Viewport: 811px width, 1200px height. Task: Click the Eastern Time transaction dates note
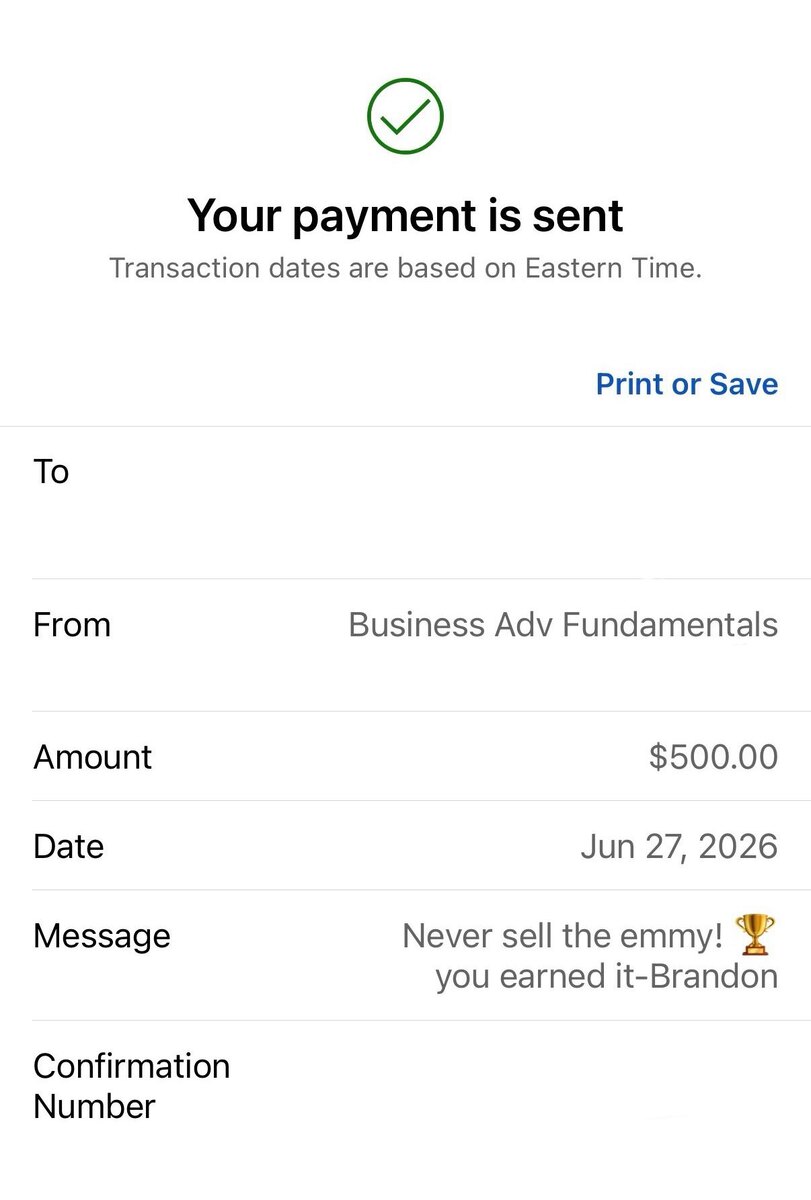tap(405, 269)
